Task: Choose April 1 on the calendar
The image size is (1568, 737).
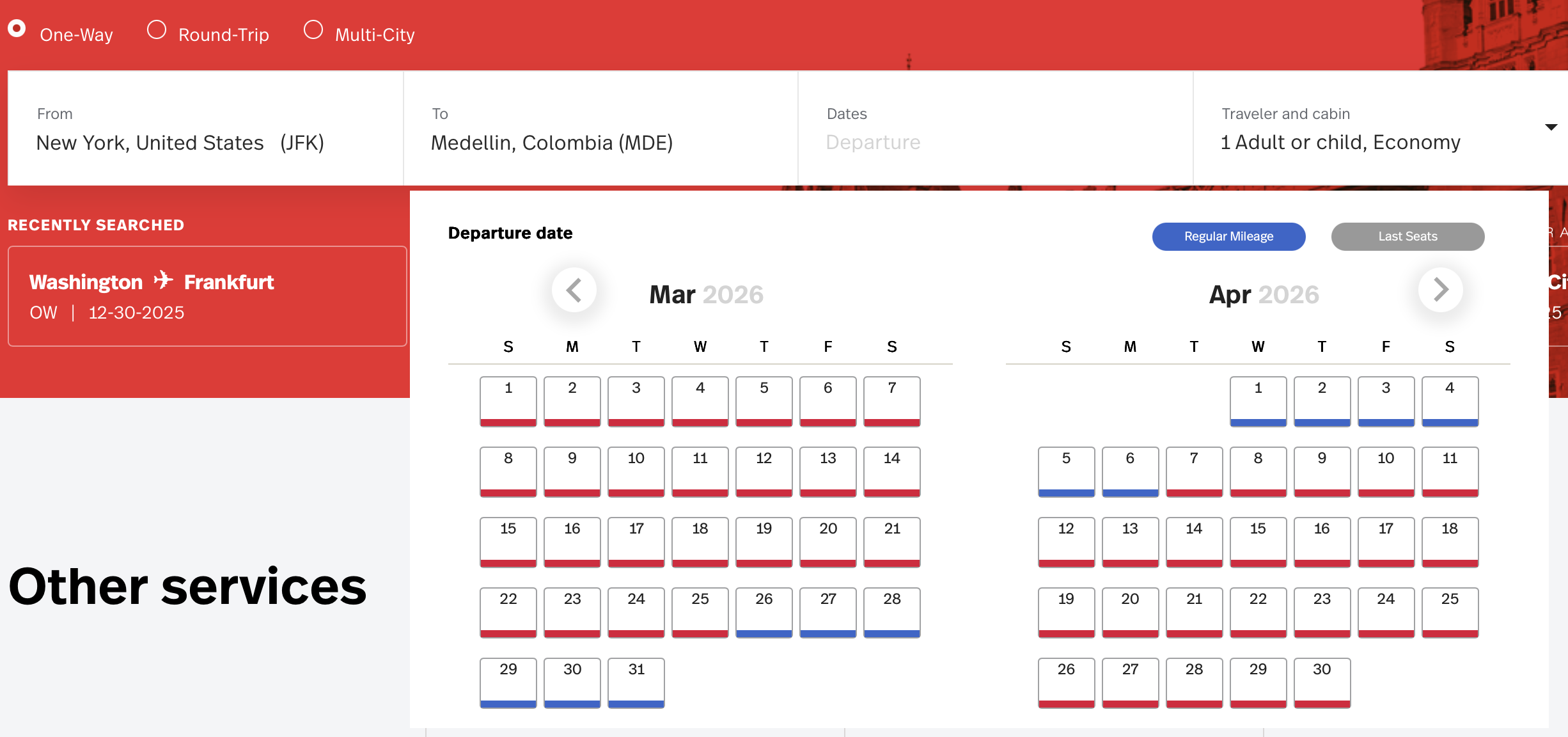Action: point(1258,401)
